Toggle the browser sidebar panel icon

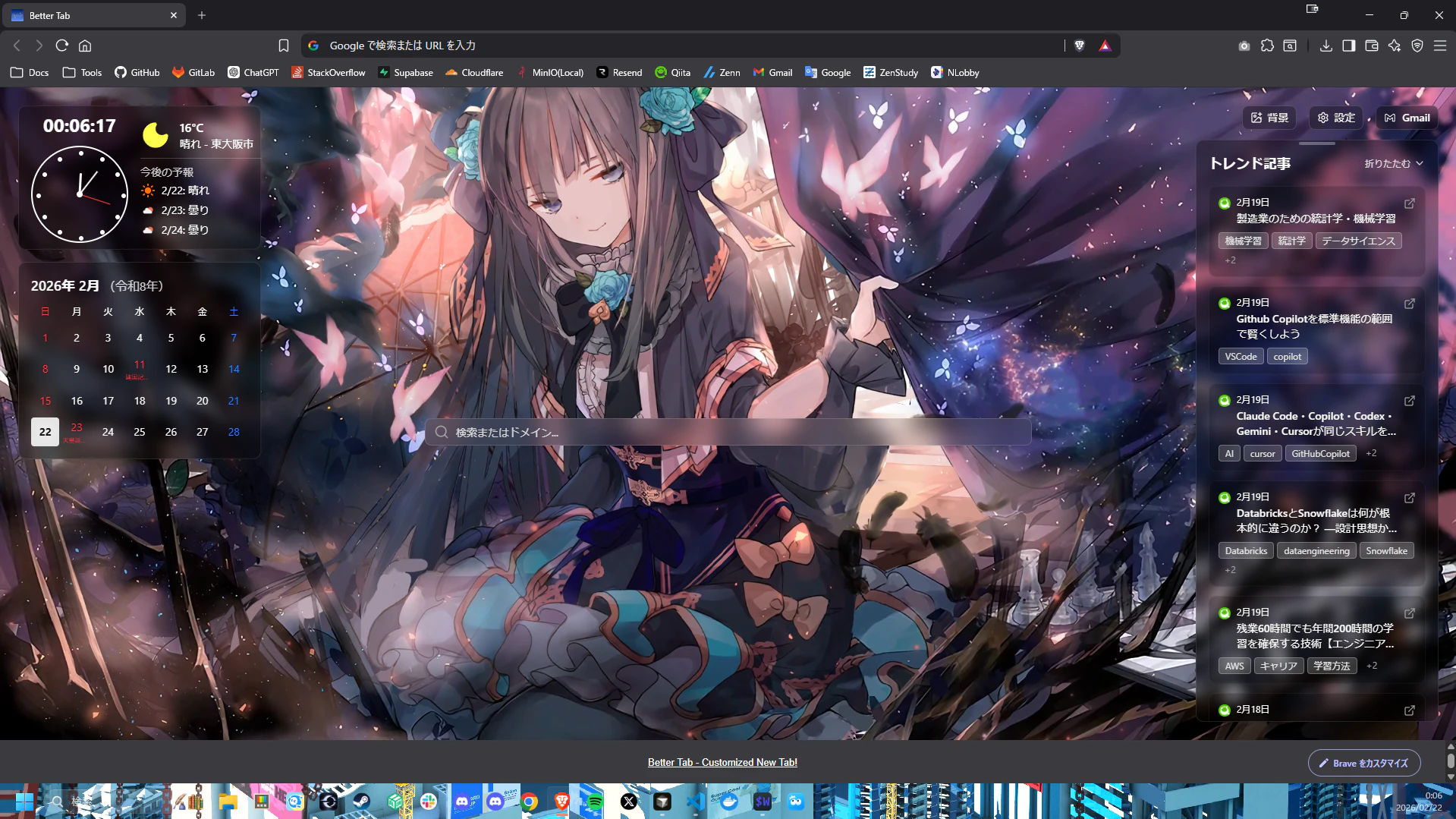[x=1348, y=46]
